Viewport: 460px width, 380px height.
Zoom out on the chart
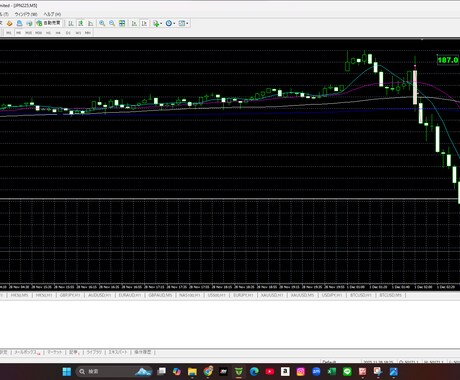(112, 23)
